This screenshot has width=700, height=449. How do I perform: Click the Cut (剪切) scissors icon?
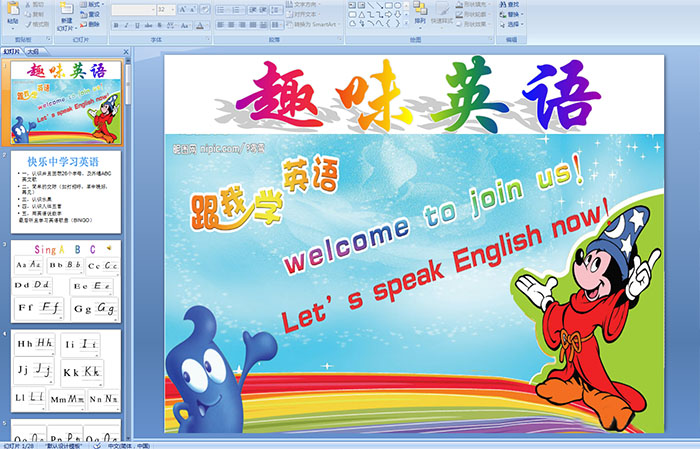[x=28, y=5]
